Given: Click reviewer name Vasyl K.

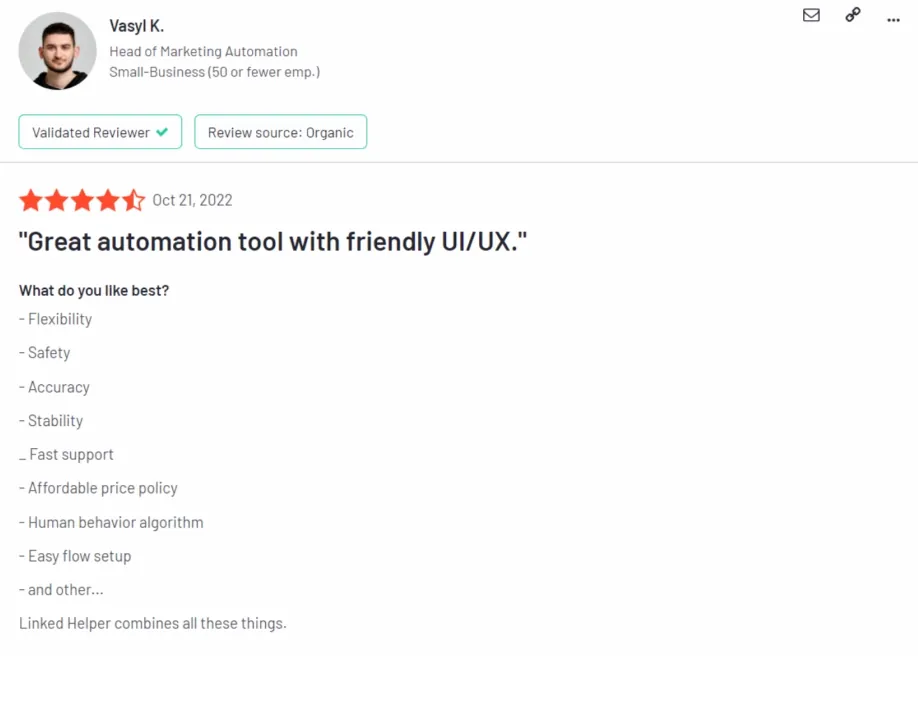Looking at the screenshot, I should click(x=136, y=25).
